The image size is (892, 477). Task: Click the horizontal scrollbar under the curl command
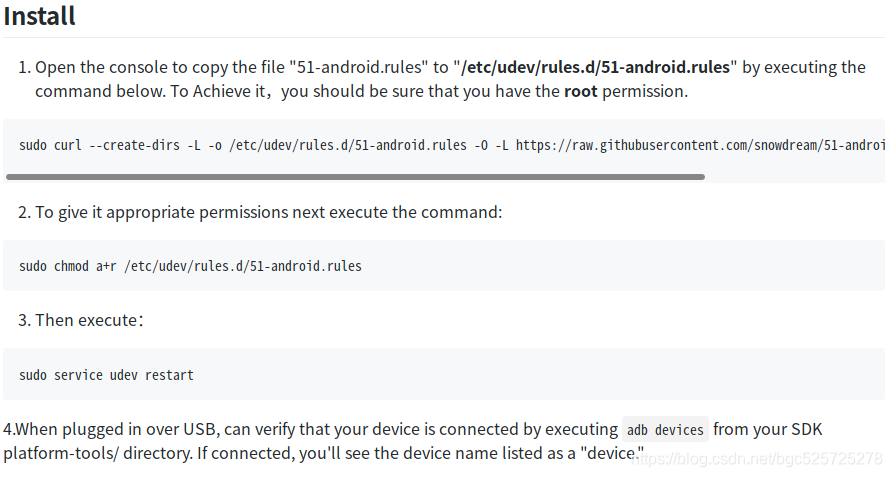355,177
